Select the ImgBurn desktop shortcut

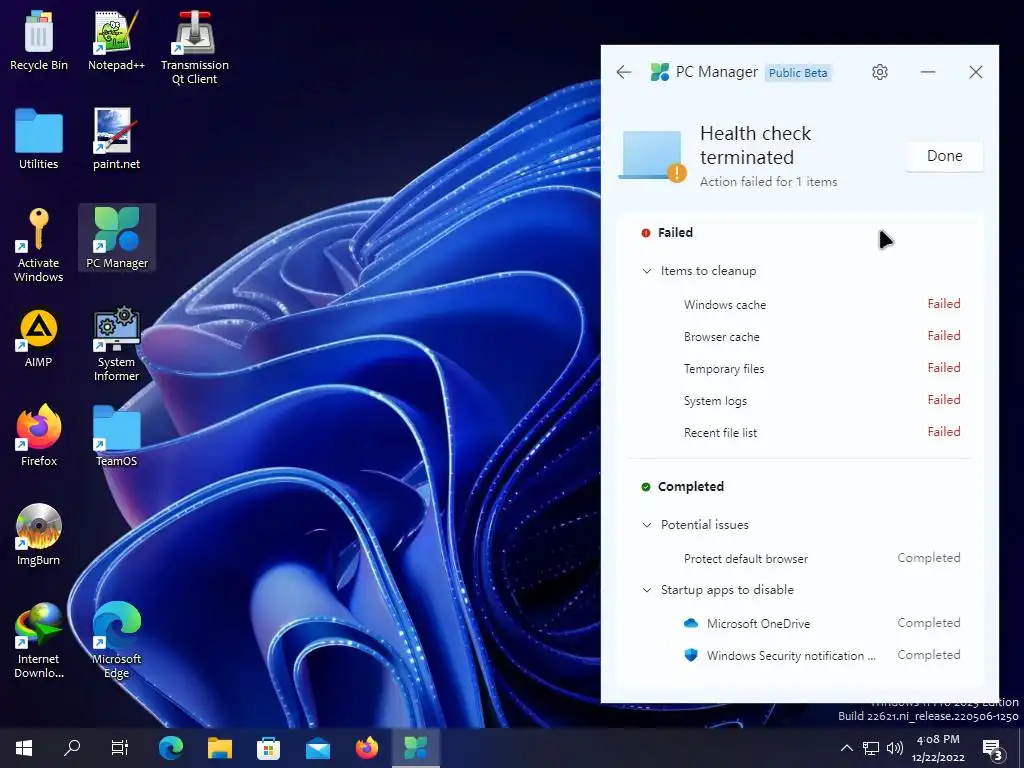[39, 535]
